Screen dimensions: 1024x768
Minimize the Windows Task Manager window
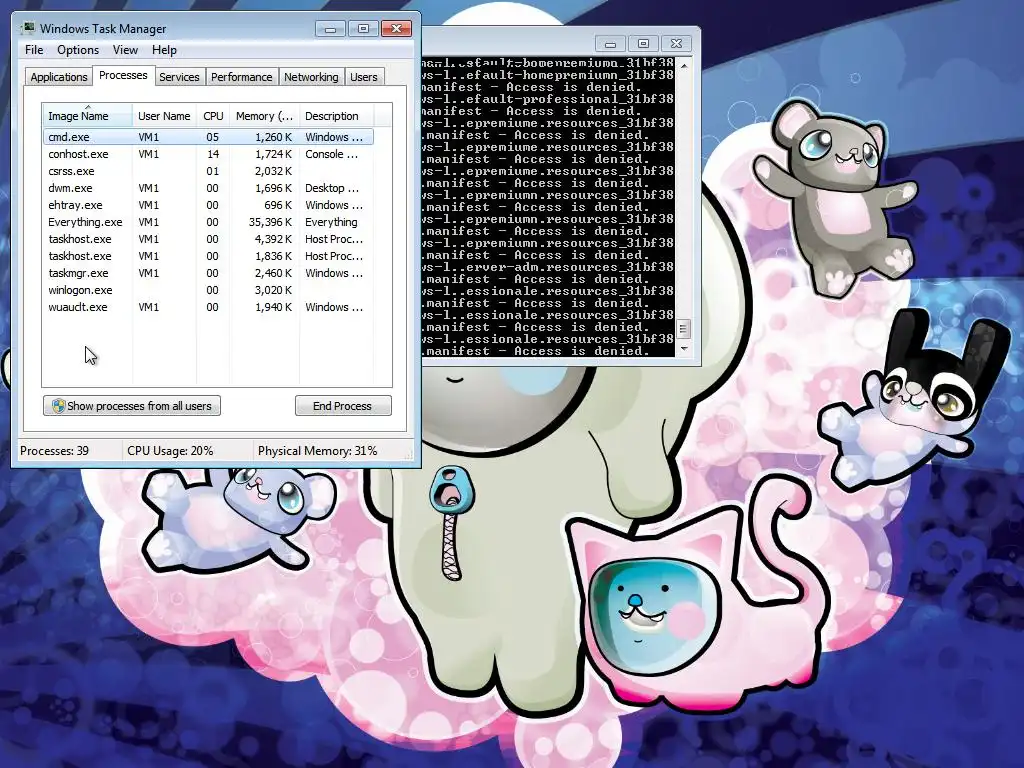[330, 29]
